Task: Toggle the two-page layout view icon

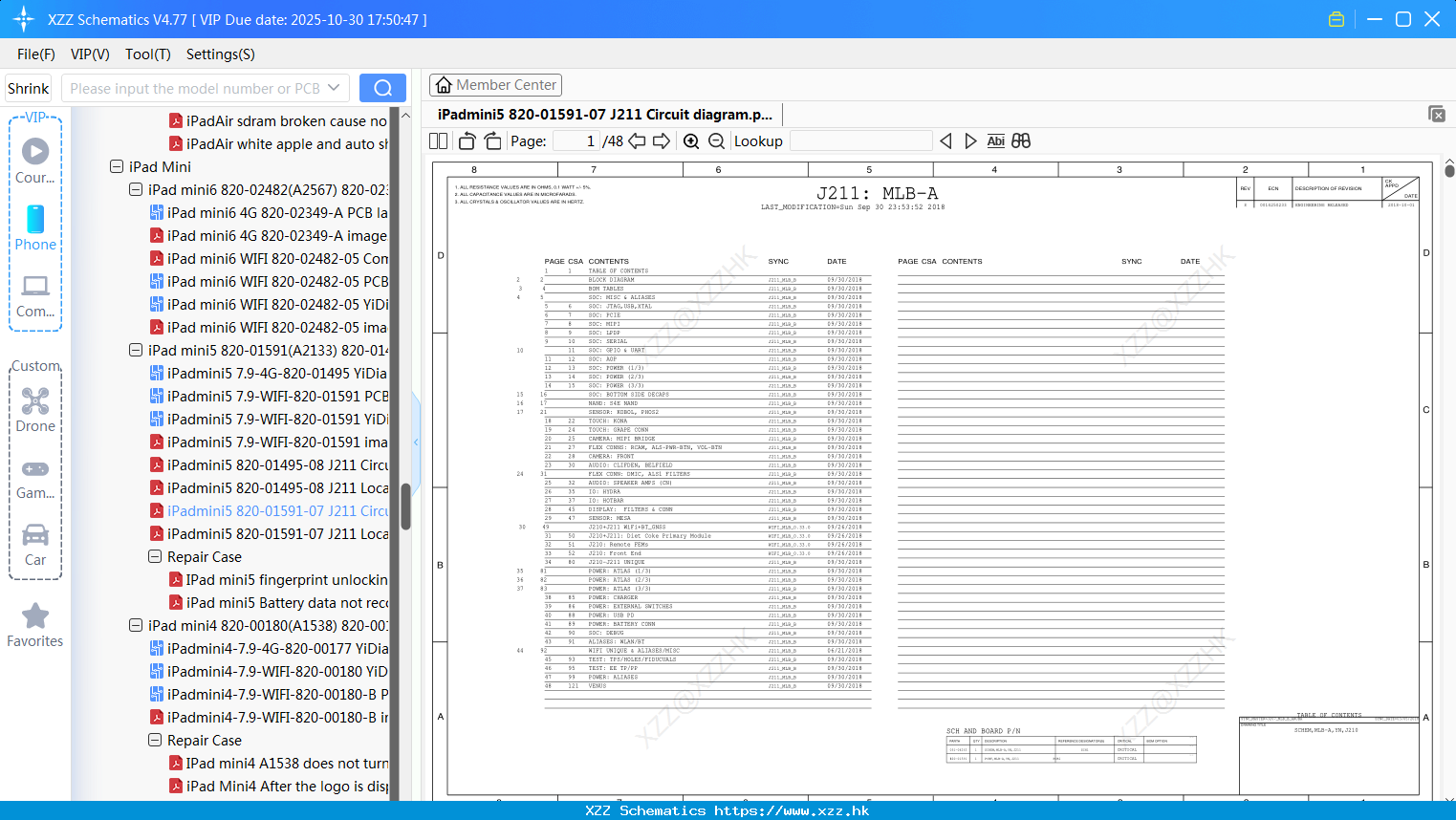Action: click(439, 140)
